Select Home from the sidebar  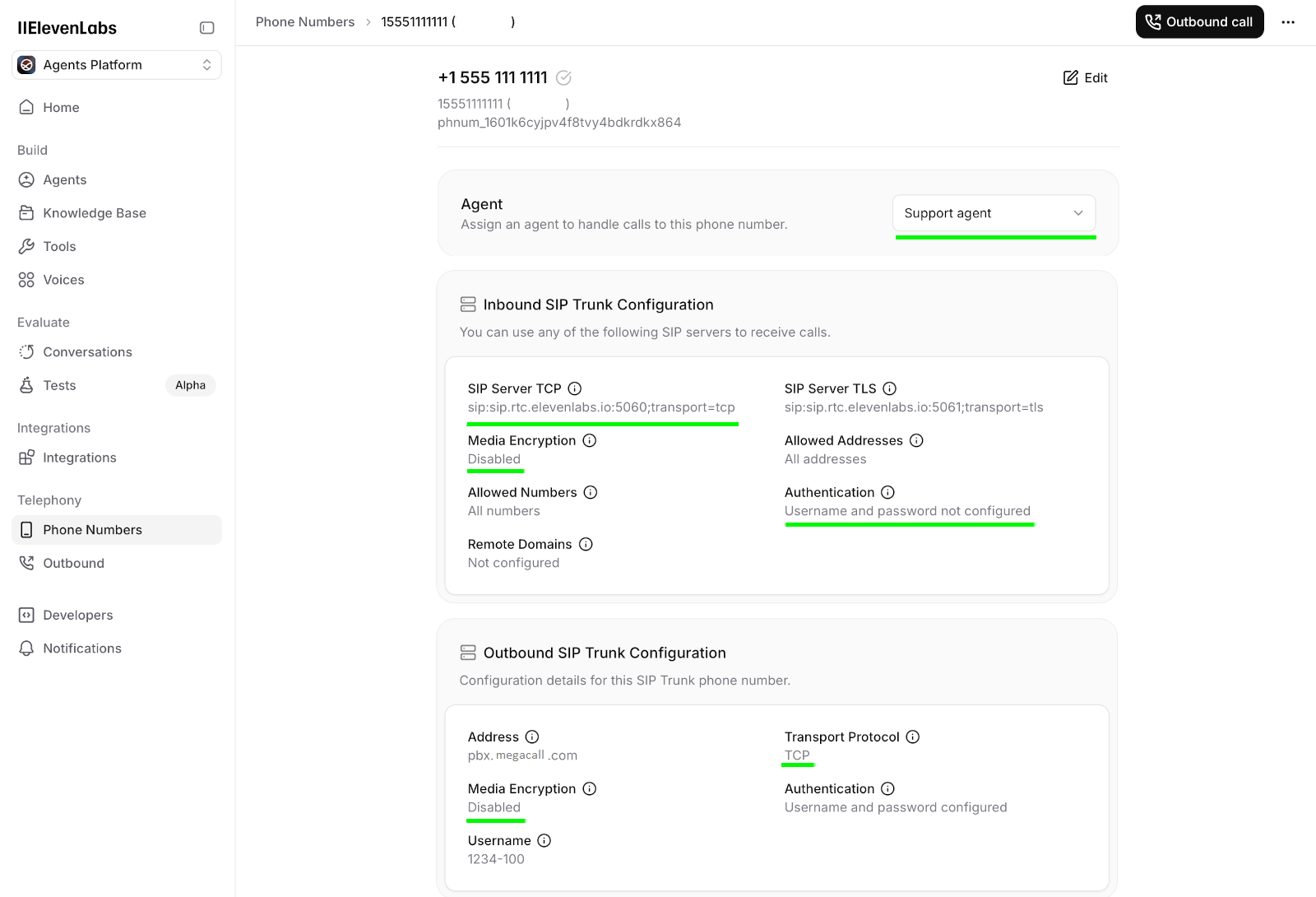(61, 107)
